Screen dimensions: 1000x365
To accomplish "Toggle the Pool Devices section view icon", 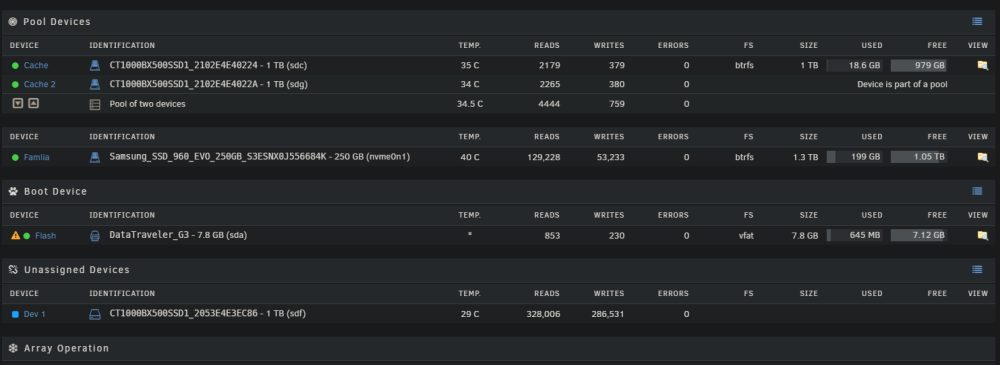I will point(977,22).
